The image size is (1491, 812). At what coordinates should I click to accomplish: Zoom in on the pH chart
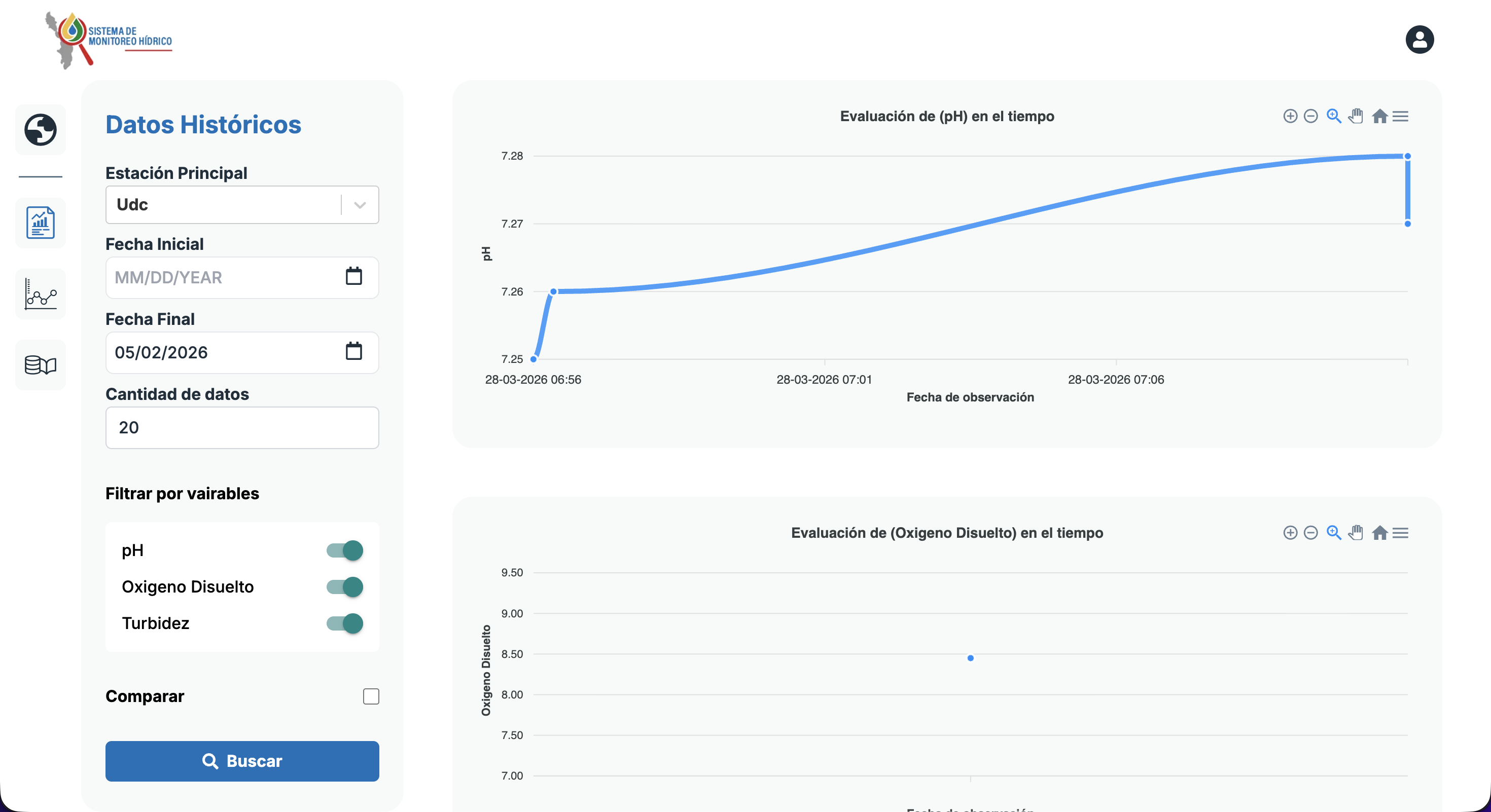[1290, 116]
